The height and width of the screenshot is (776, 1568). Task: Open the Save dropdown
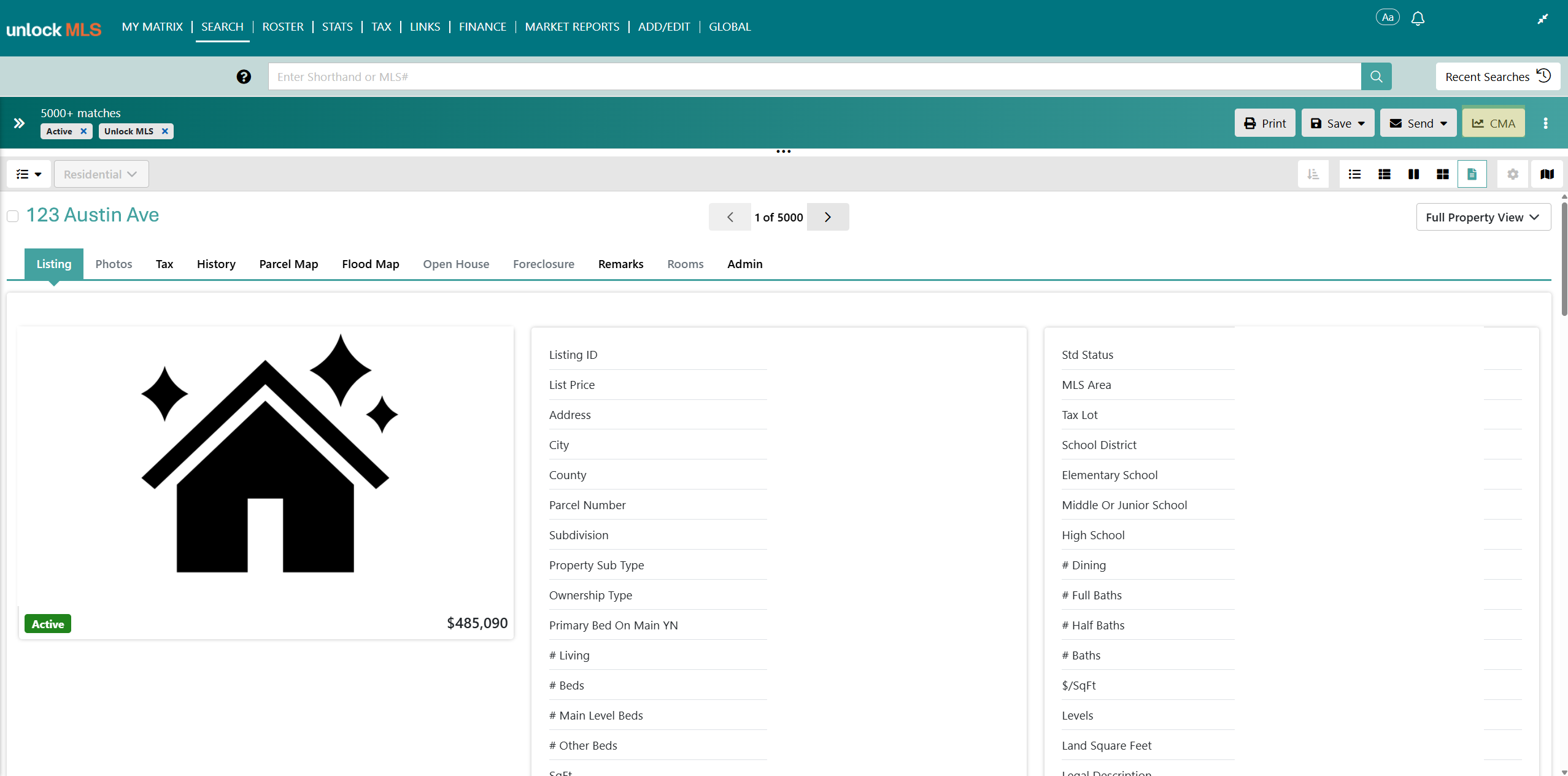coord(1338,123)
